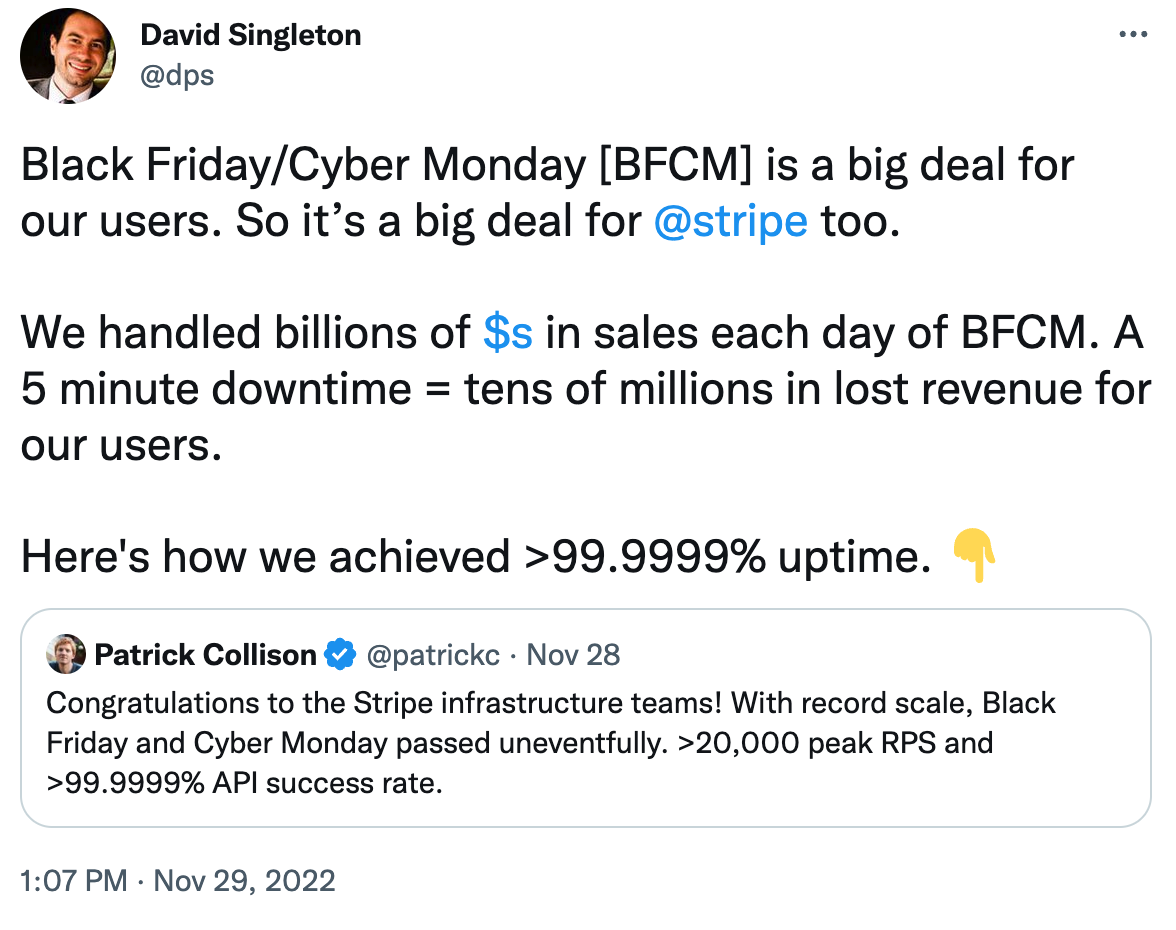Open the three-dot more options menu

1132,34
